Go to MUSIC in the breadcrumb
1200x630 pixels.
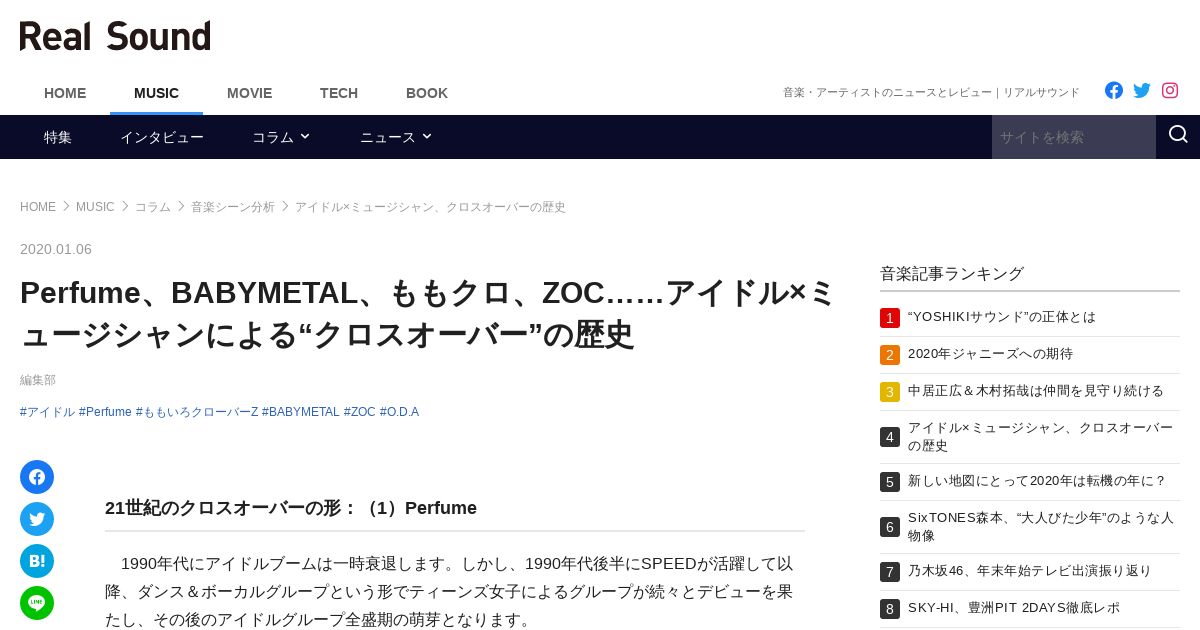click(x=95, y=207)
